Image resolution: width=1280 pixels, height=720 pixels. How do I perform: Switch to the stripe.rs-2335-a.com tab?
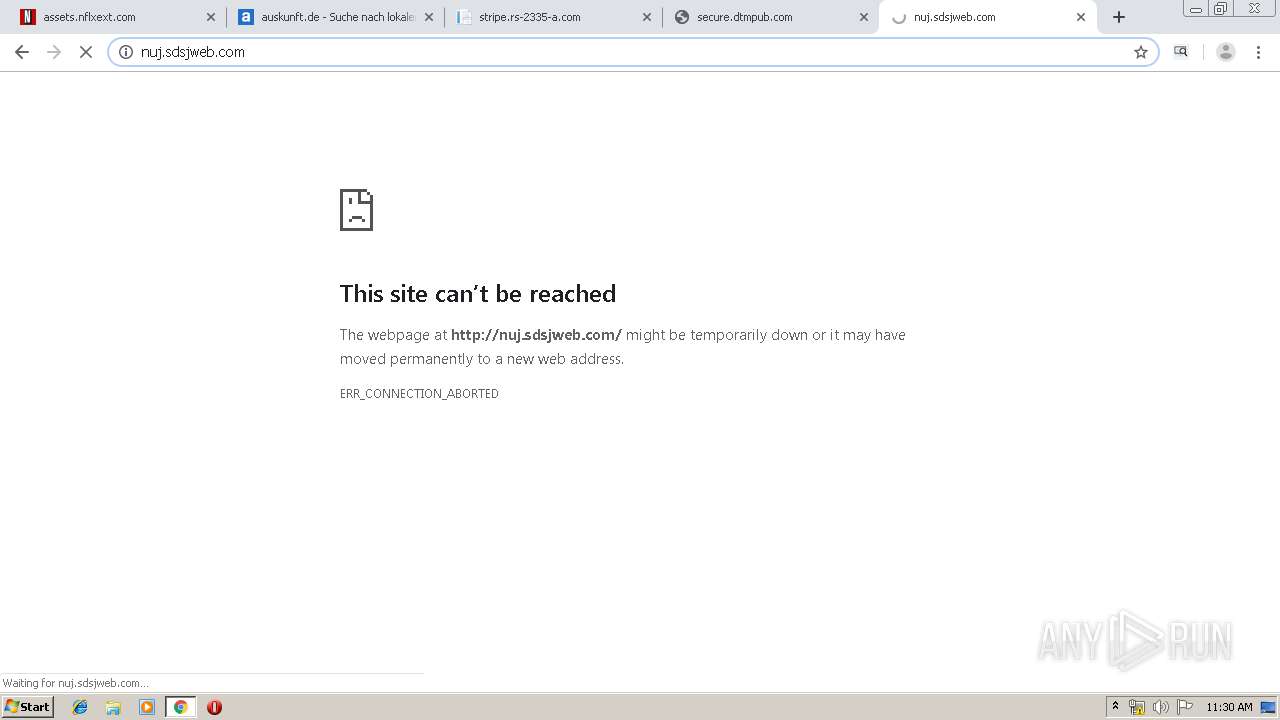coord(553,17)
